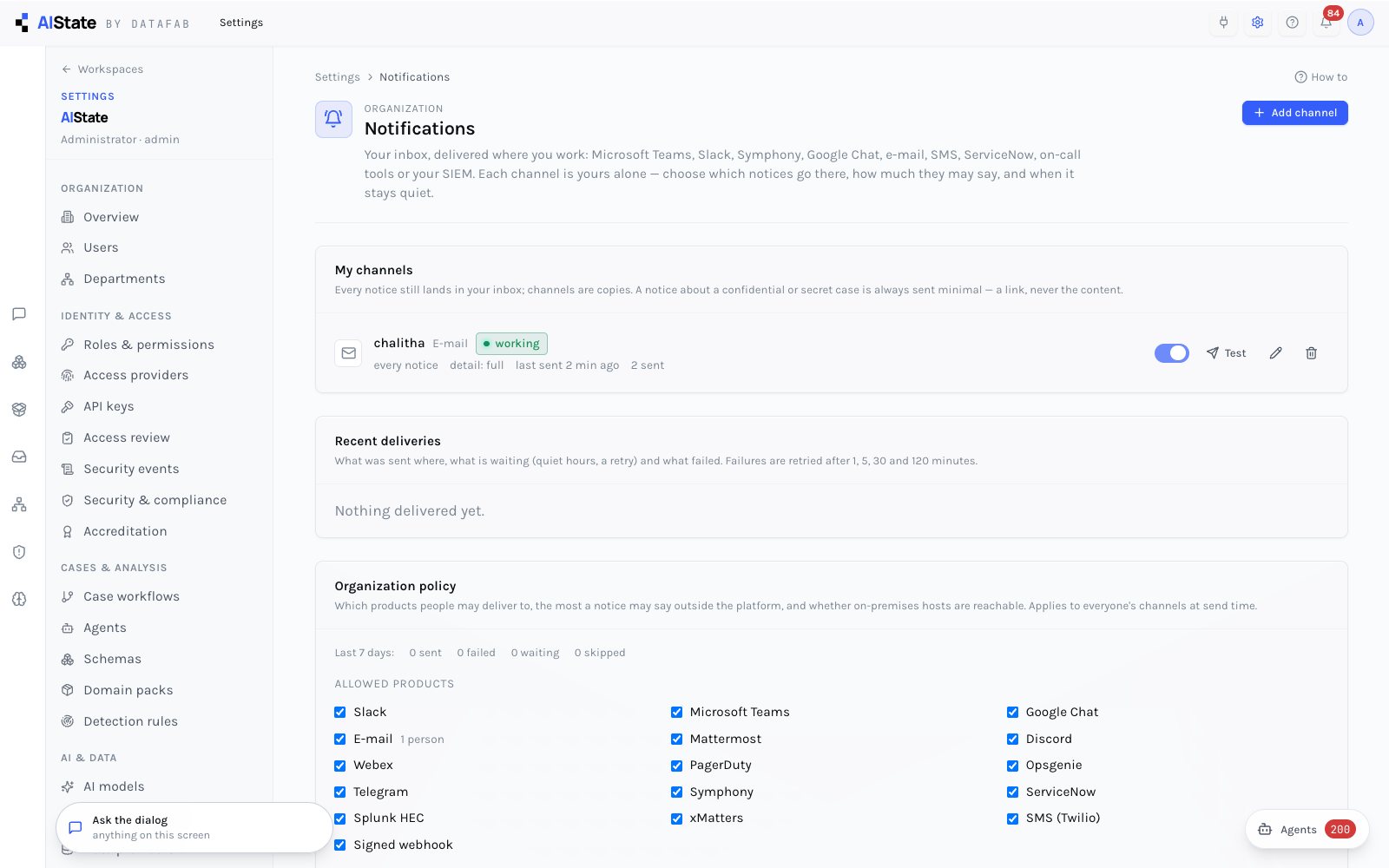Click the plug connections icon in top bar

coord(1223,23)
